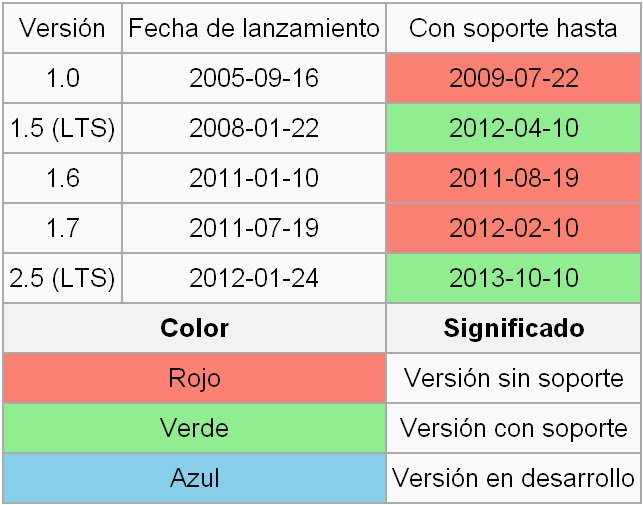
Task: Click release date 2011-07-19
Action: 254,228
